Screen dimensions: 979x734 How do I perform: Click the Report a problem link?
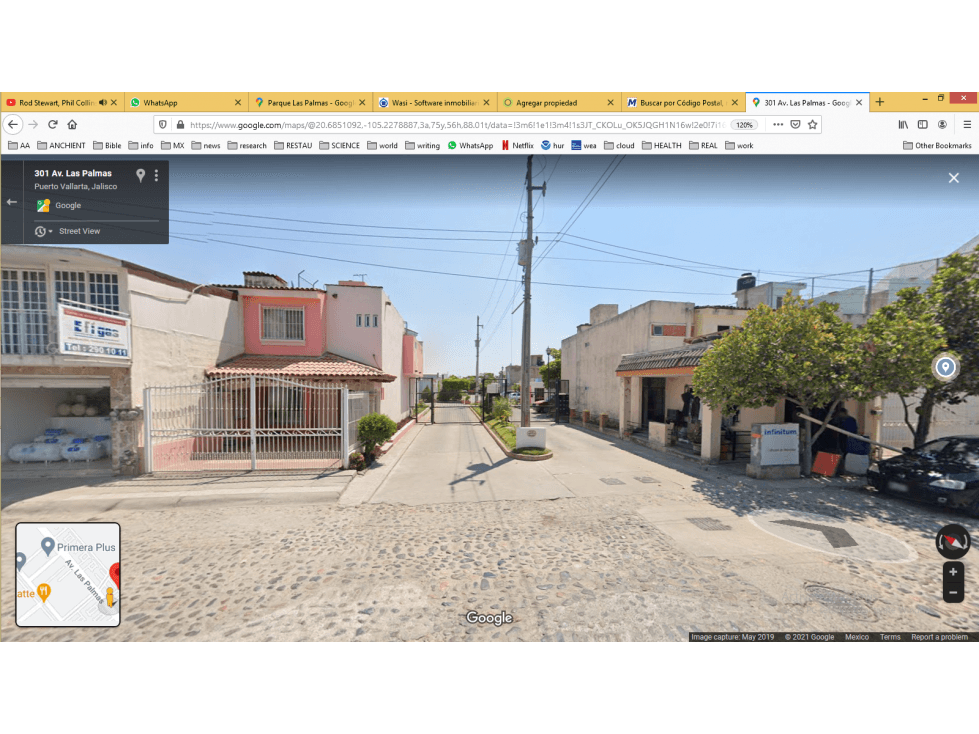pyautogui.click(x=939, y=637)
